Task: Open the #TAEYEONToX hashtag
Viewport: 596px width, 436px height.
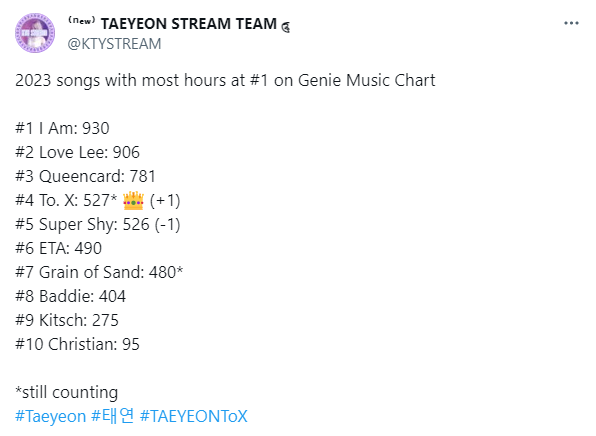Action: coord(193,416)
